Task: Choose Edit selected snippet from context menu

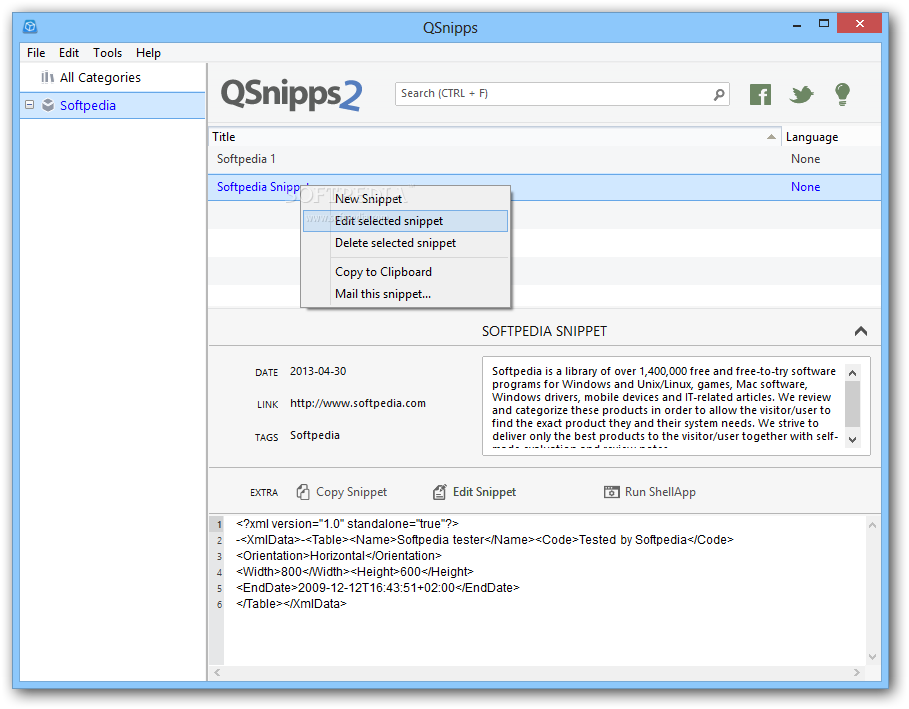Action: click(405, 221)
